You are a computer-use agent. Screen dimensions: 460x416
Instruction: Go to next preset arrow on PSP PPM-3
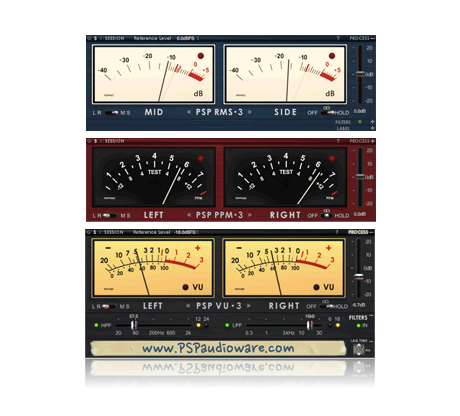click(249, 215)
